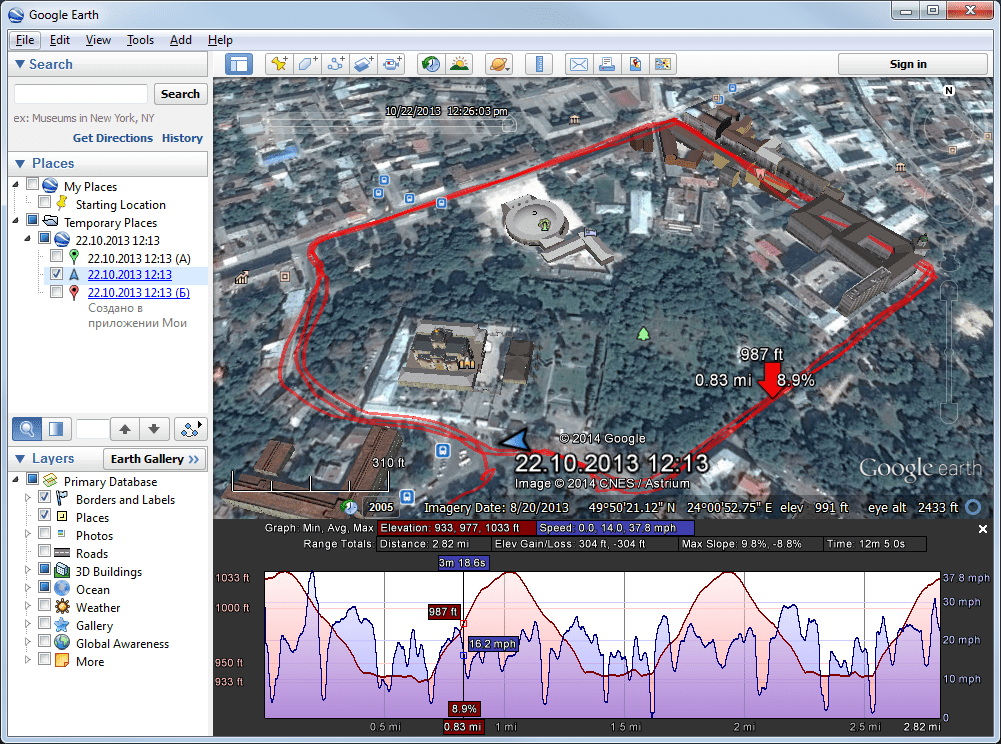Show historical imagery

pos(430,63)
